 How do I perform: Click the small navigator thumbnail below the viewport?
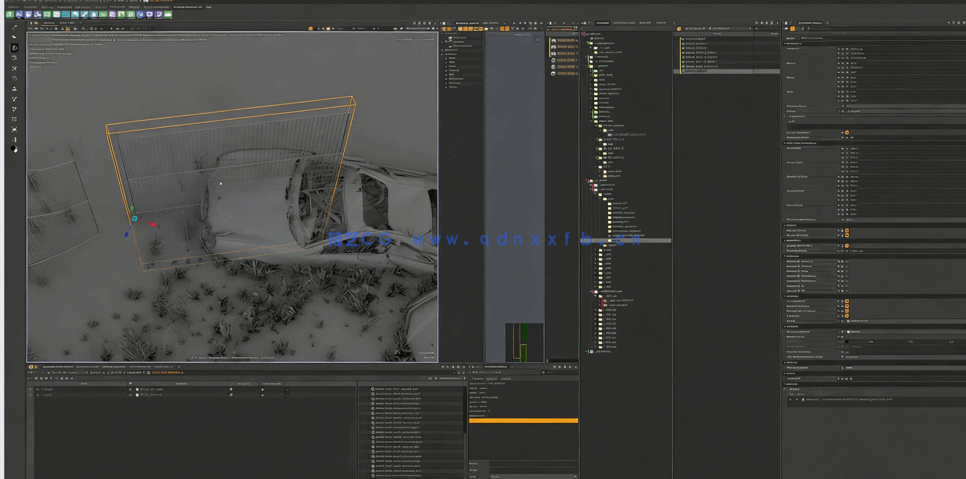[523, 342]
